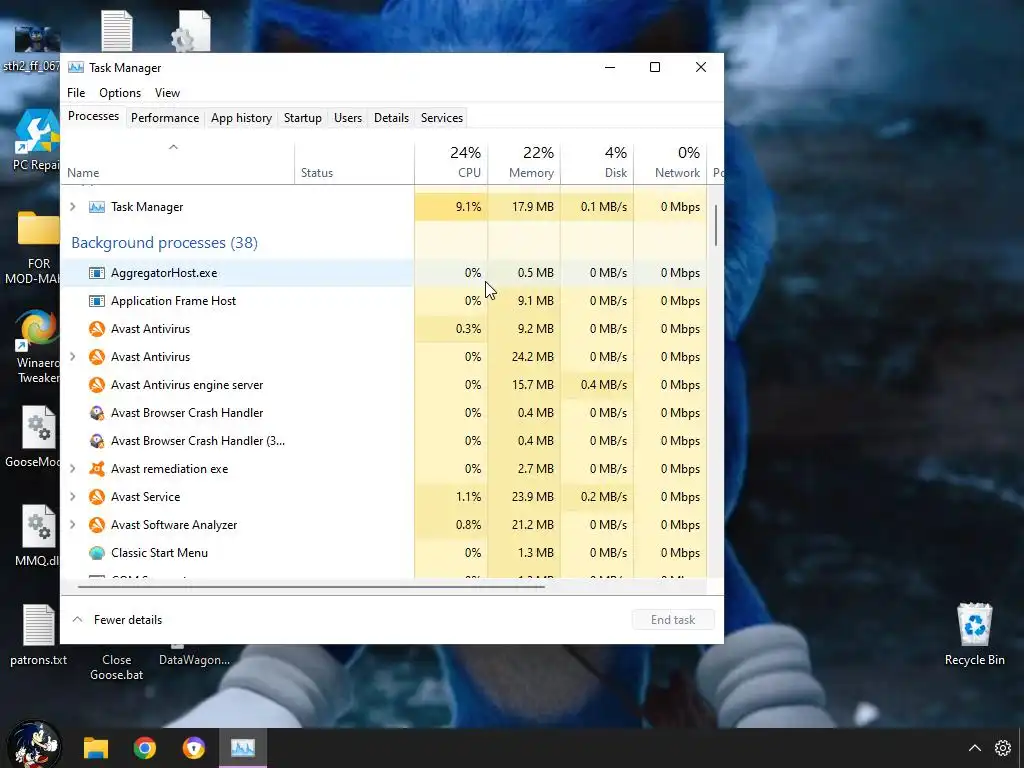Sort processes by Disk column

tap(598, 163)
